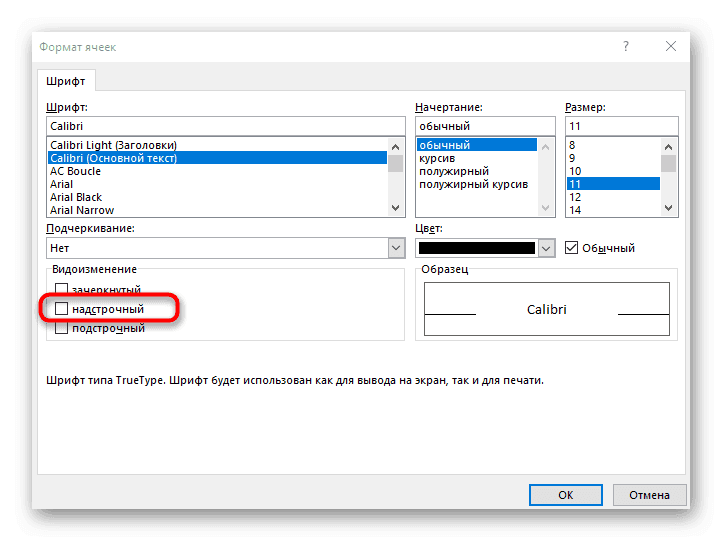
Task: Choose Arial Black font
Action: (217, 197)
